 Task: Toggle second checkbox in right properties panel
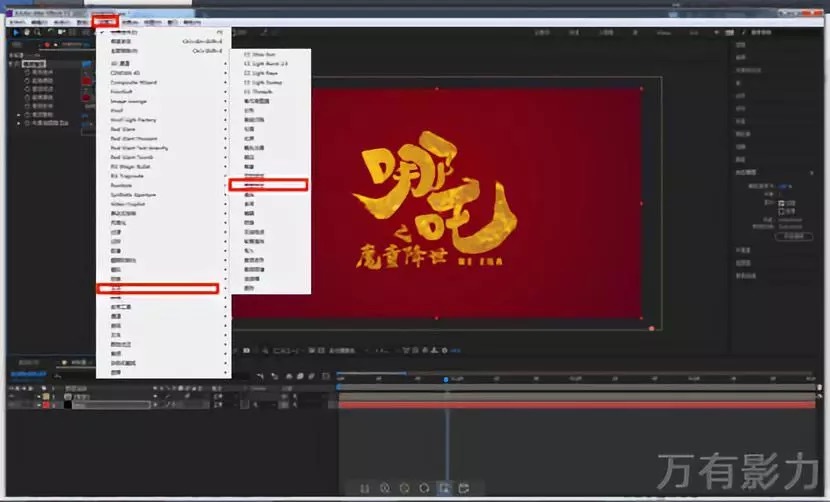781,211
